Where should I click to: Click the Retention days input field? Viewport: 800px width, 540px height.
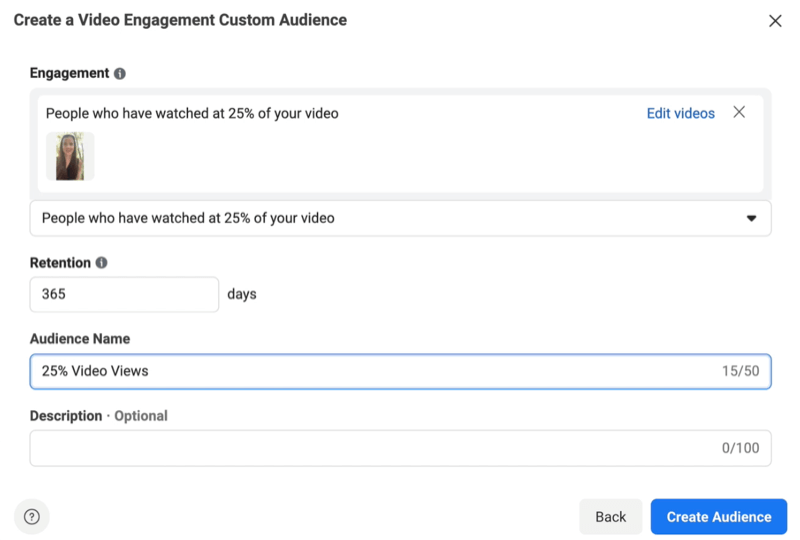(x=124, y=294)
